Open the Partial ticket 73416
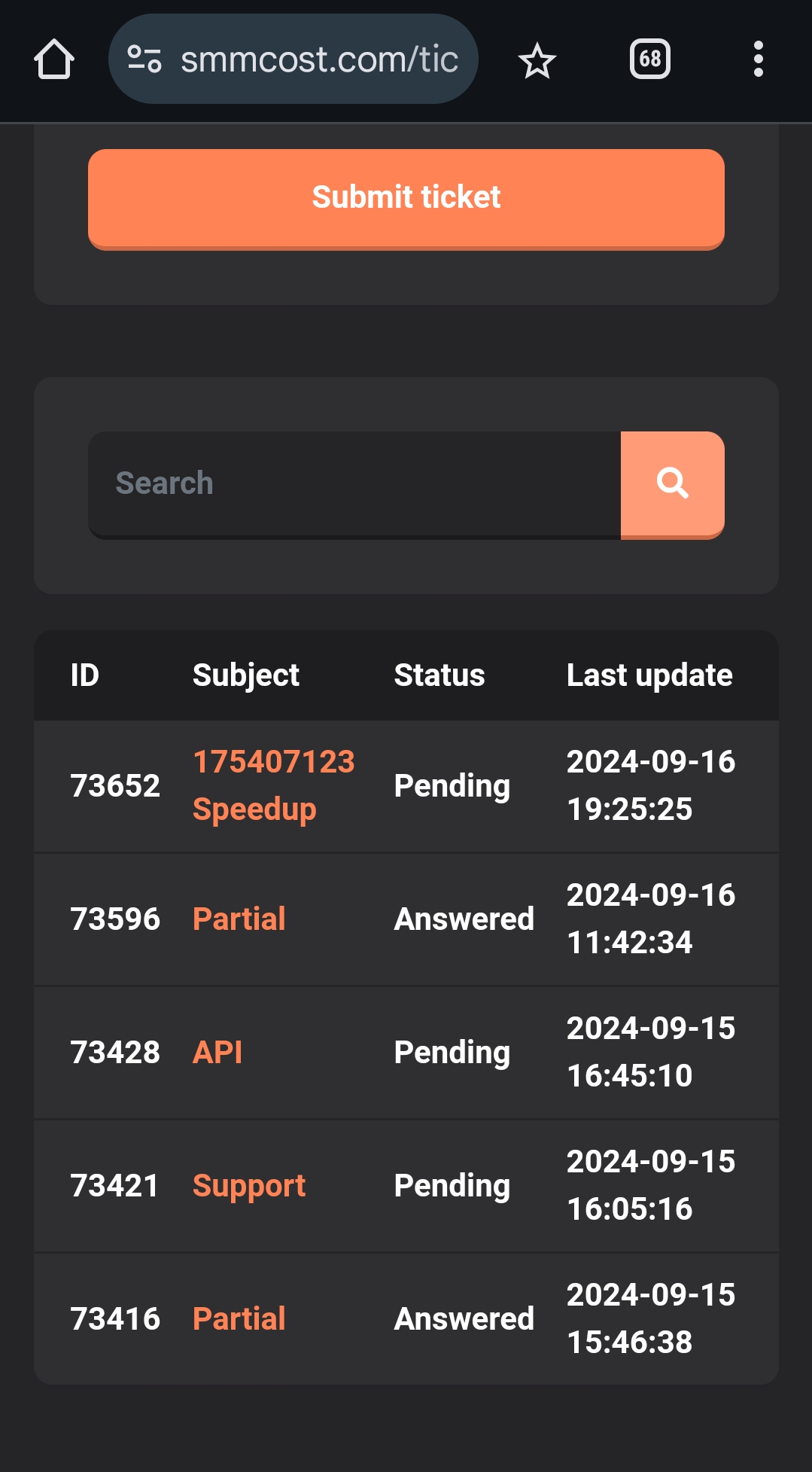This screenshot has height=1472, width=812. pos(239,1318)
